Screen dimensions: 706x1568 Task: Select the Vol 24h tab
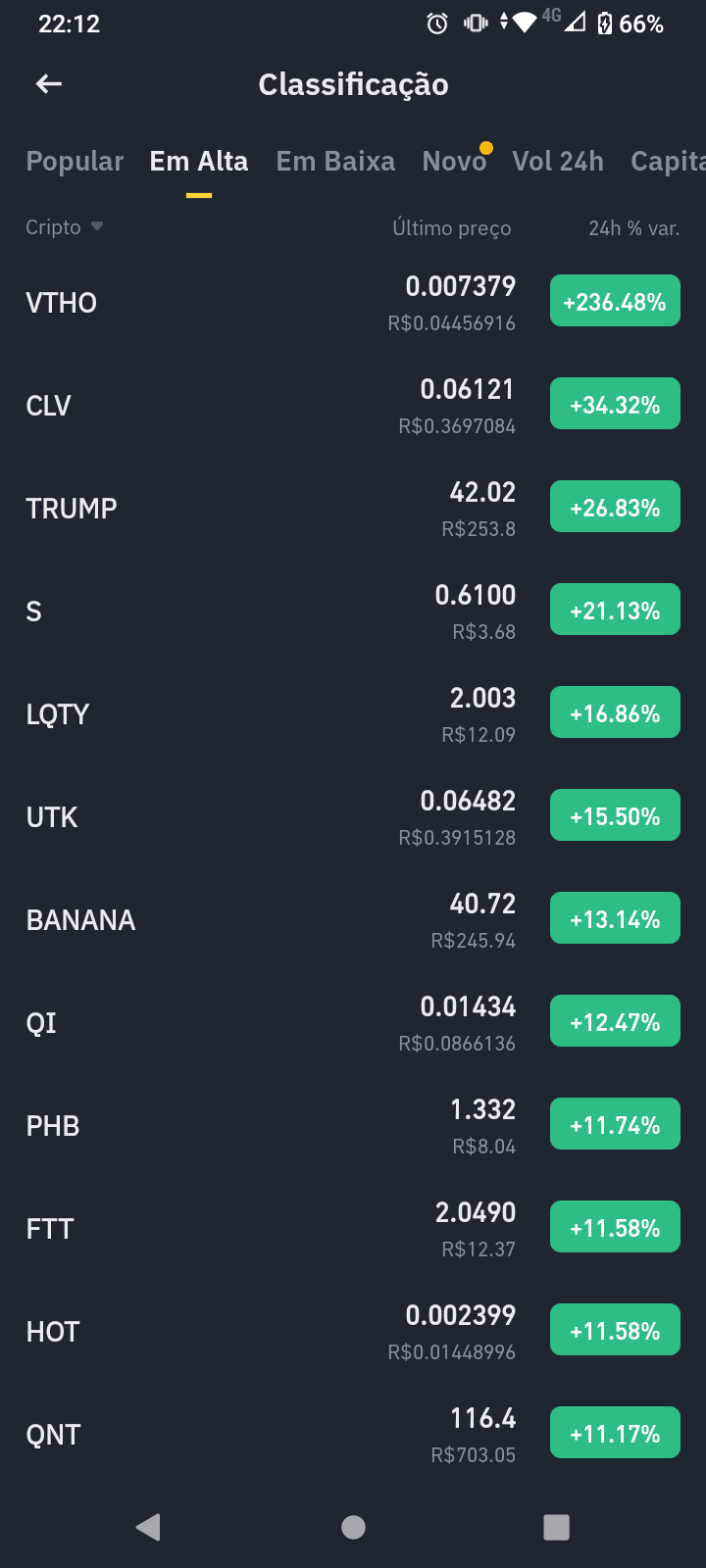coord(558,161)
